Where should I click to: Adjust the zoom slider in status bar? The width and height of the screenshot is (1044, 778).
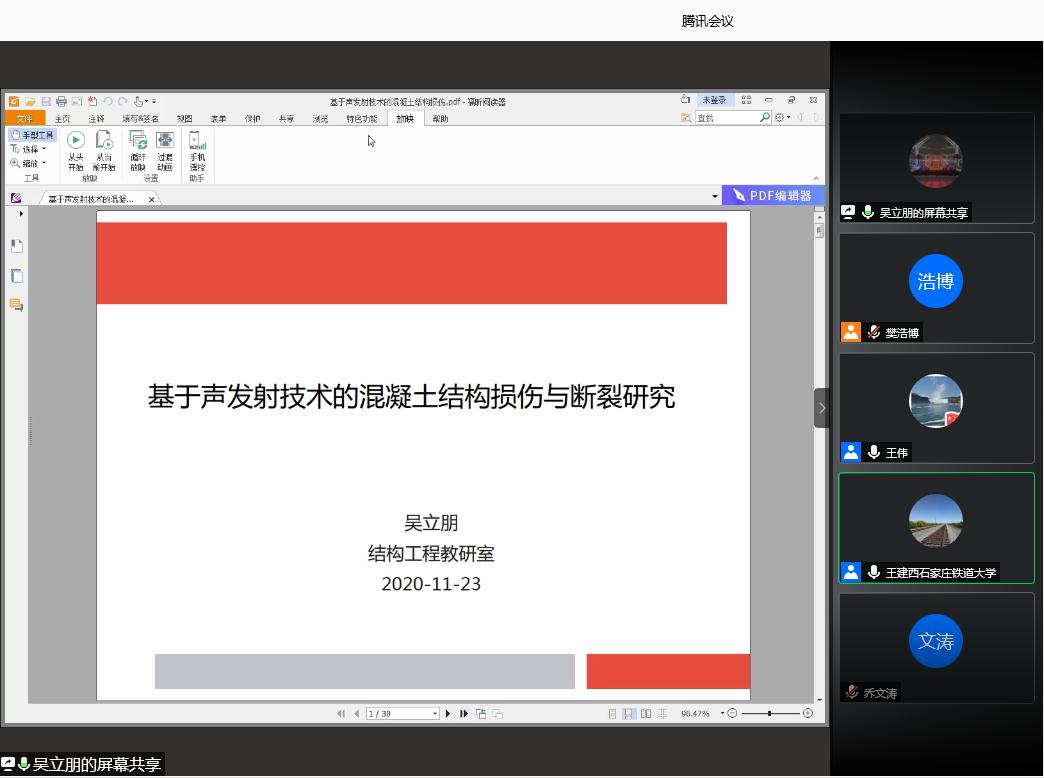pyautogui.click(x=770, y=714)
